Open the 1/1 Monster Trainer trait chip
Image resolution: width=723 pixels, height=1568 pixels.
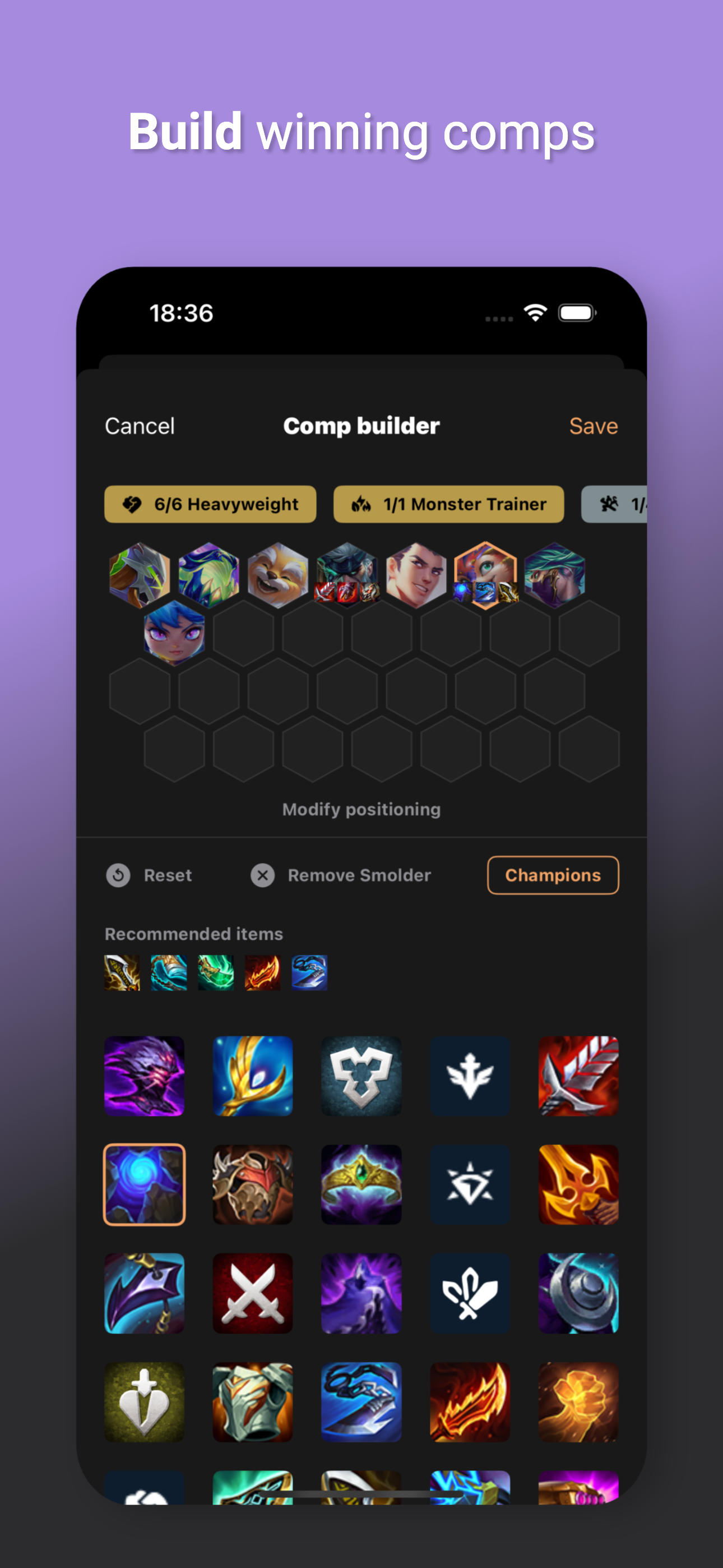click(x=448, y=504)
